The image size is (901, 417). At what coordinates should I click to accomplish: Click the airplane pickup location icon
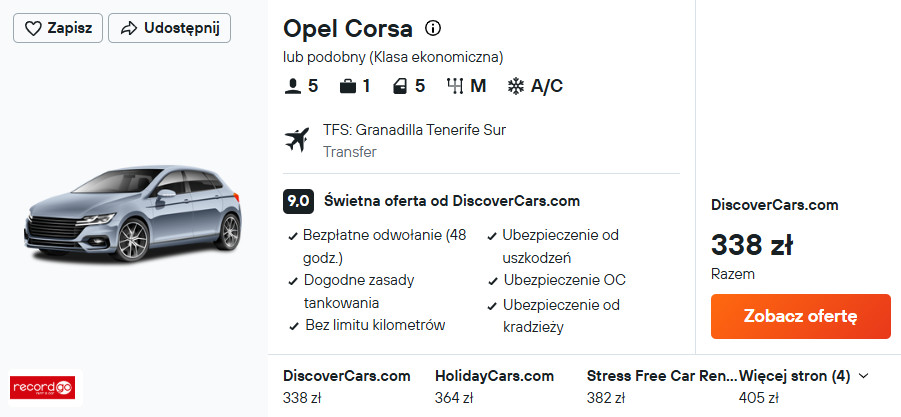pyautogui.click(x=297, y=140)
